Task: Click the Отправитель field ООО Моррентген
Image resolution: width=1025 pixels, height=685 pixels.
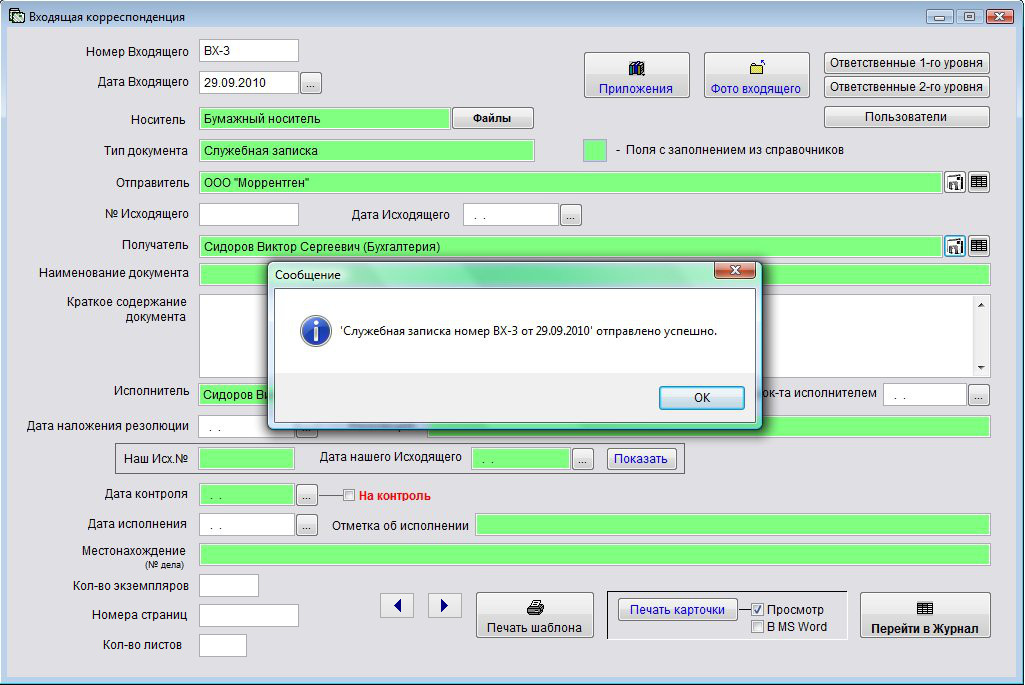Action: click(571, 182)
